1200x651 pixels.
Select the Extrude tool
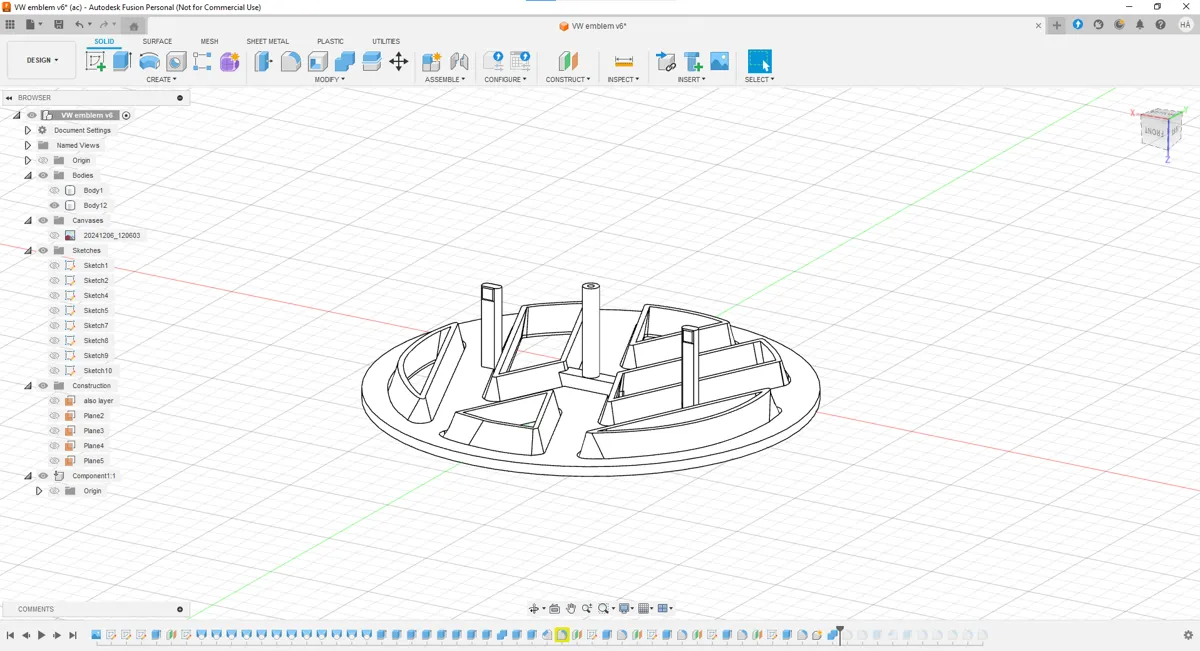click(122, 62)
